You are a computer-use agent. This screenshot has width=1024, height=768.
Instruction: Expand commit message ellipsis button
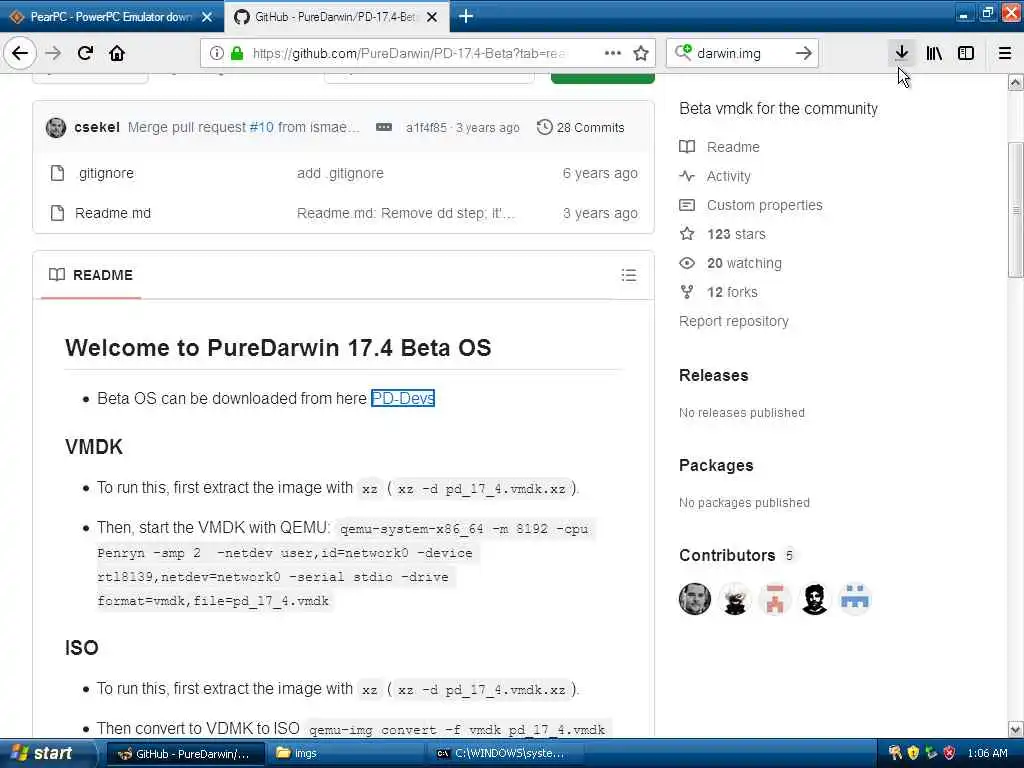(384, 127)
